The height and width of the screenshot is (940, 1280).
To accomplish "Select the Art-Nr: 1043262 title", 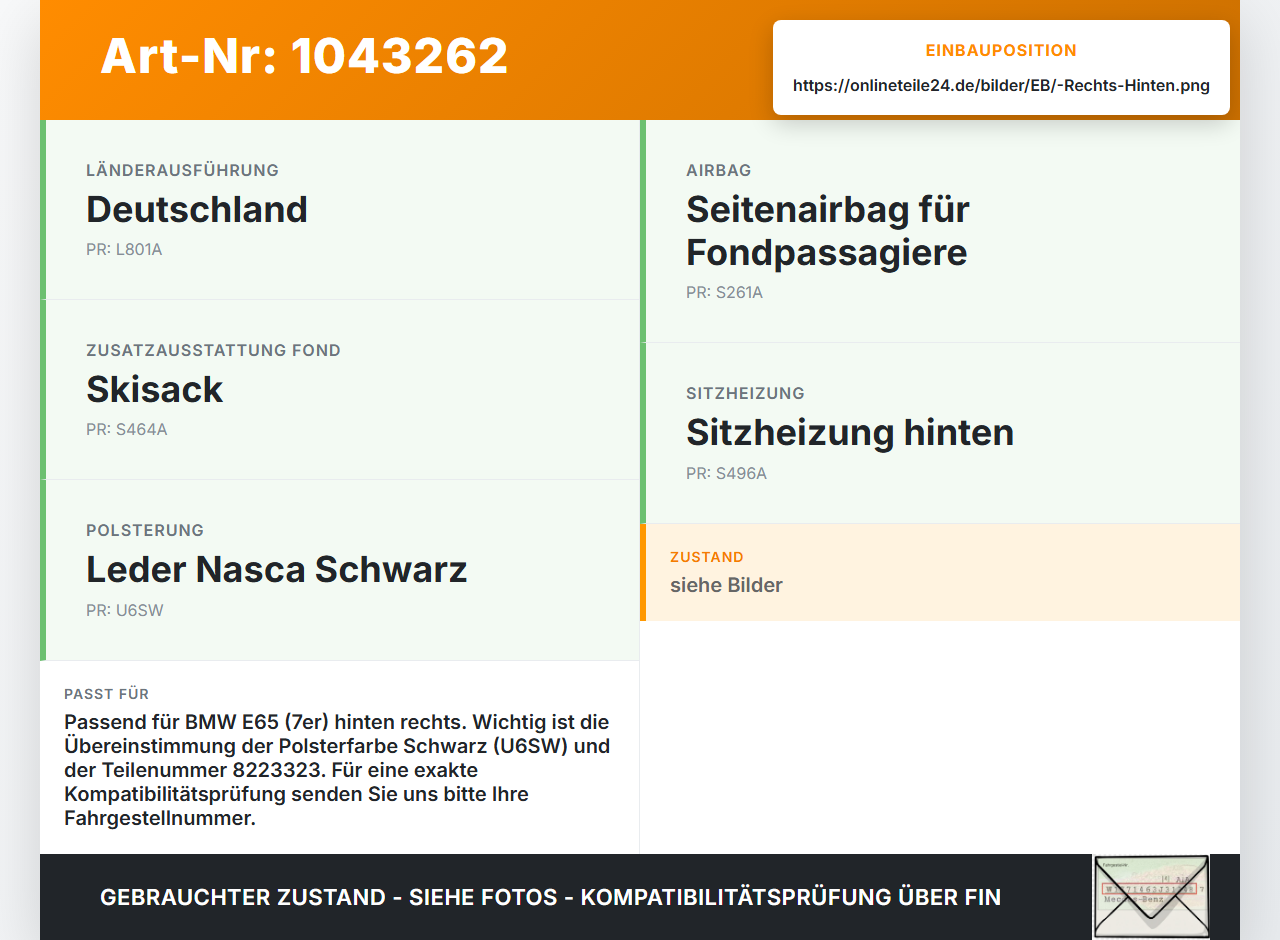I will 304,56.
